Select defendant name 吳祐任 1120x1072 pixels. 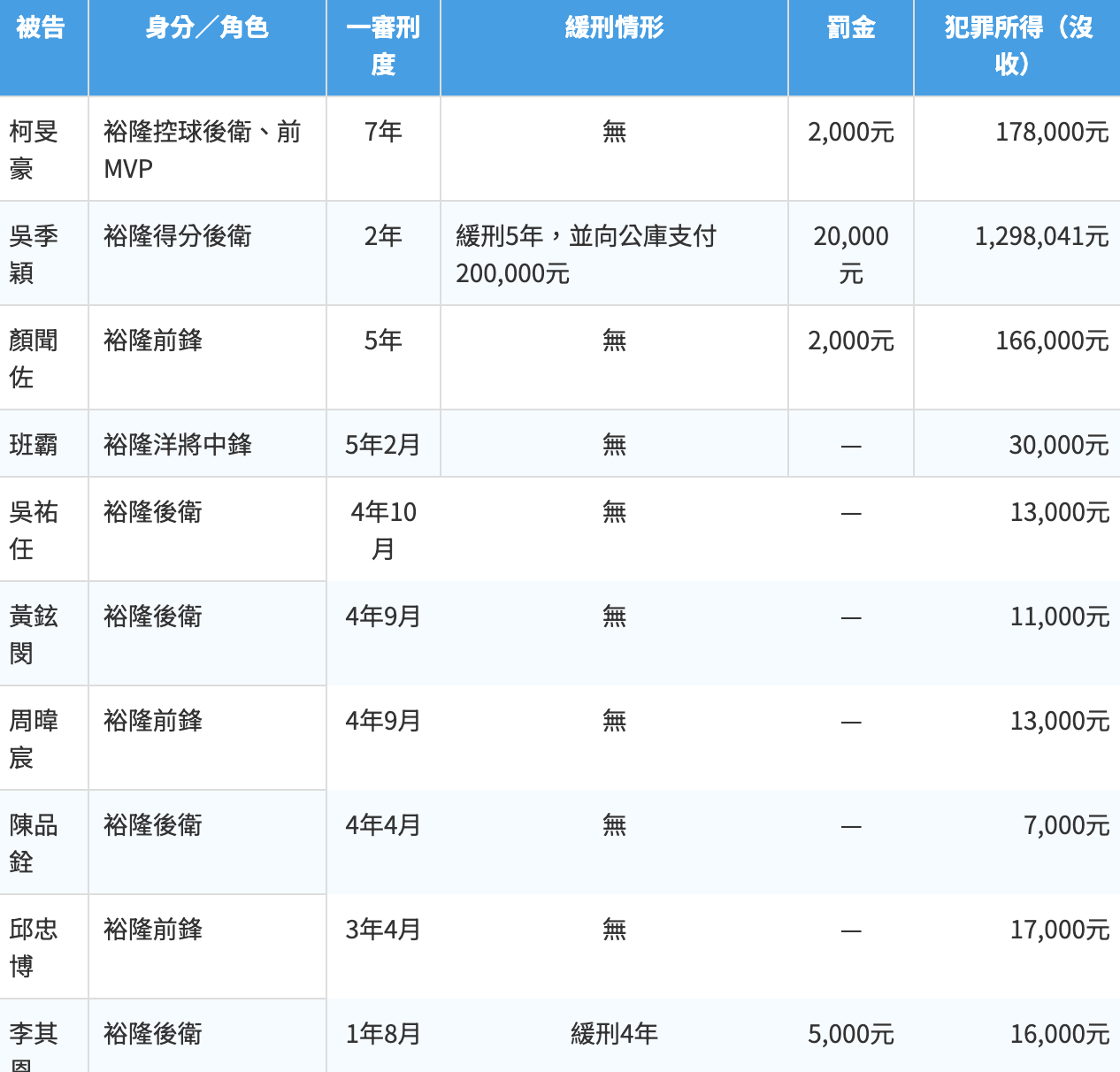tap(34, 530)
